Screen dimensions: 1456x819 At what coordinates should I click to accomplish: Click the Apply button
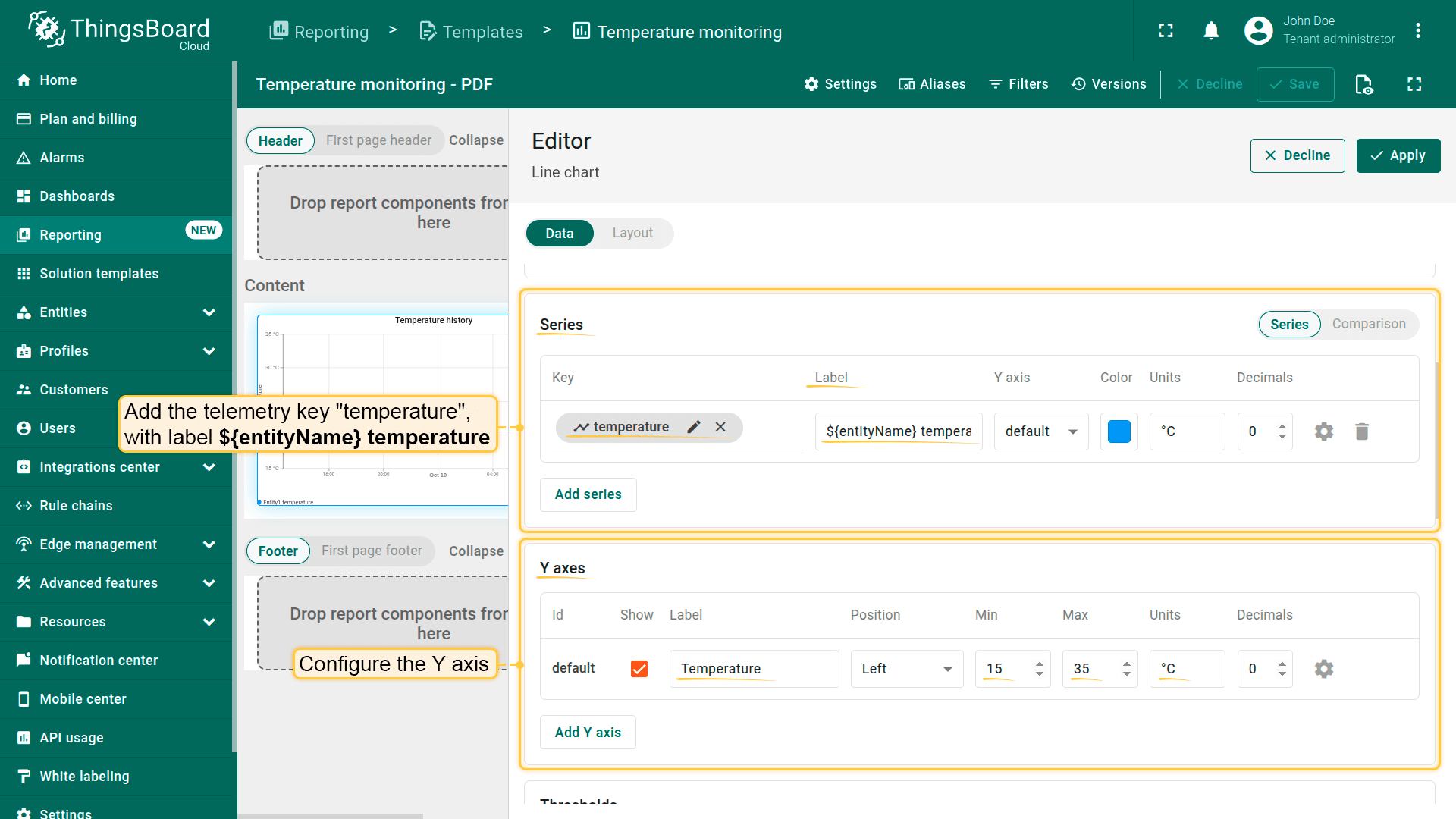[x=1398, y=155]
